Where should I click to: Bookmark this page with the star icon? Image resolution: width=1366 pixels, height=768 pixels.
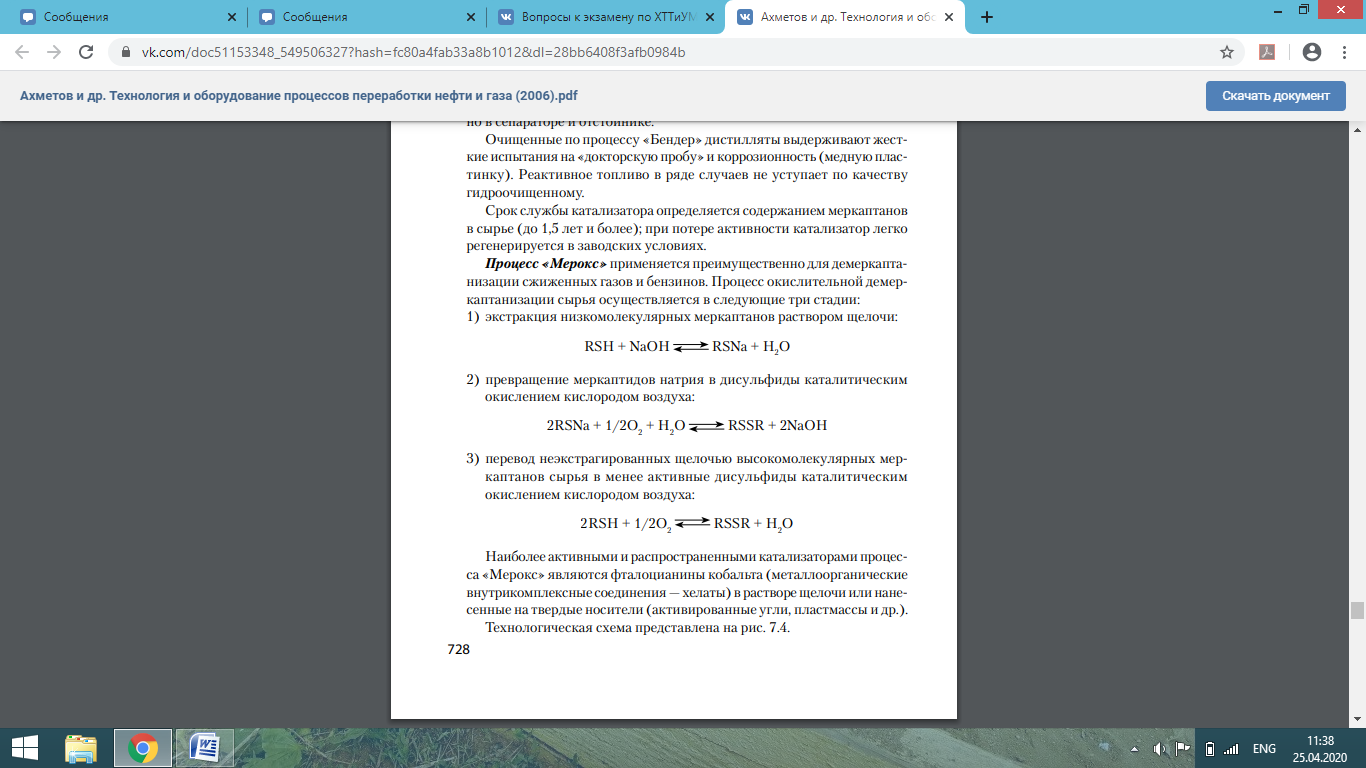(1227, 52)
